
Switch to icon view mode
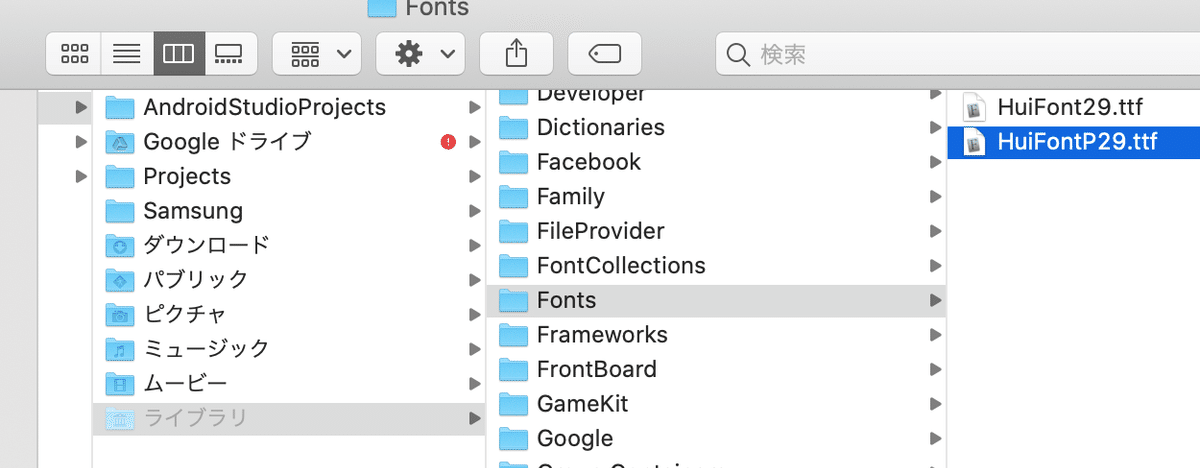[74, 53]
